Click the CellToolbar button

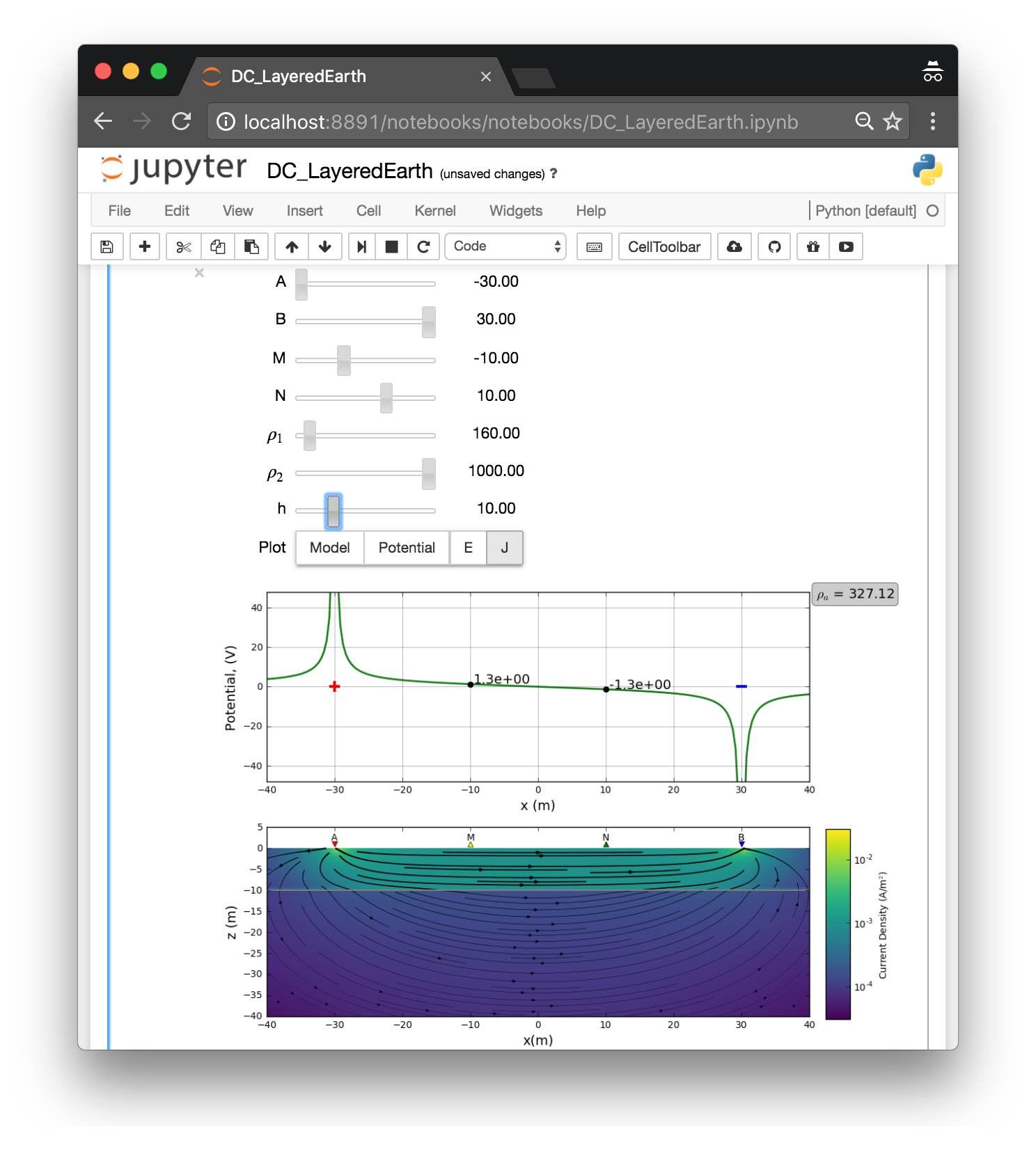point(664,246)
